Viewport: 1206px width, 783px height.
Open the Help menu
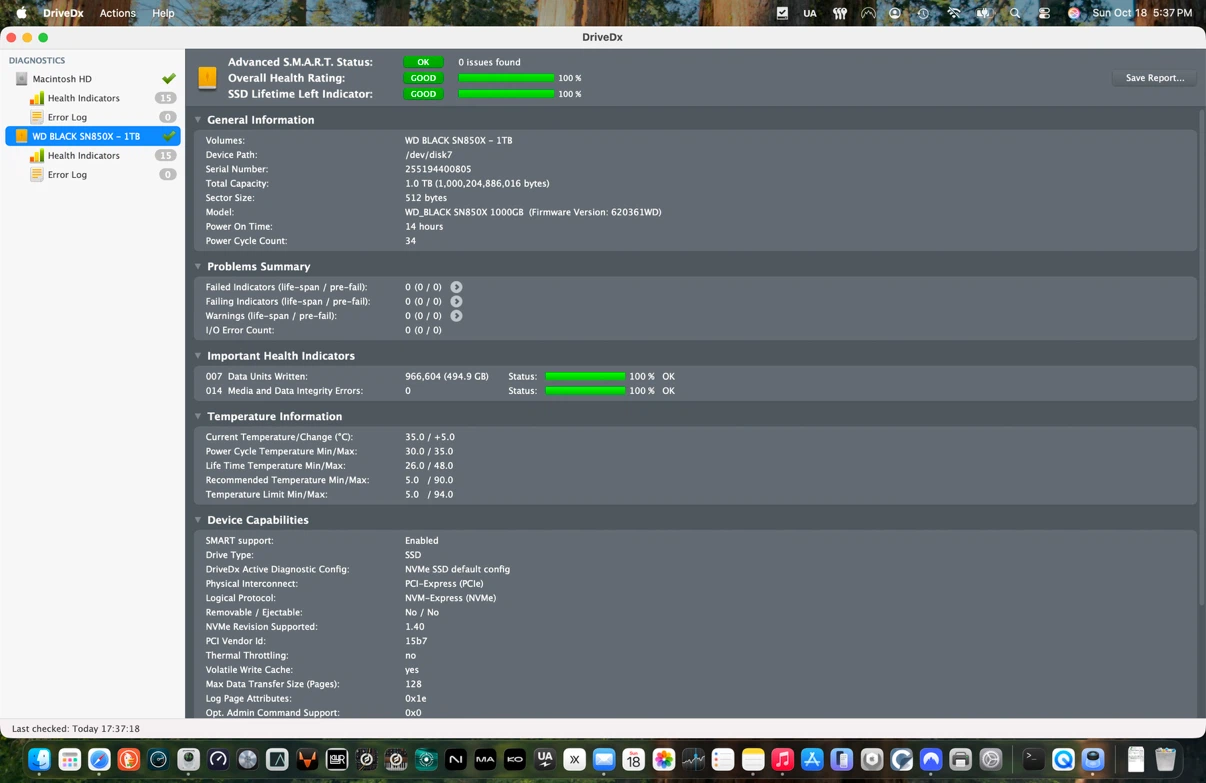(163, 13)
